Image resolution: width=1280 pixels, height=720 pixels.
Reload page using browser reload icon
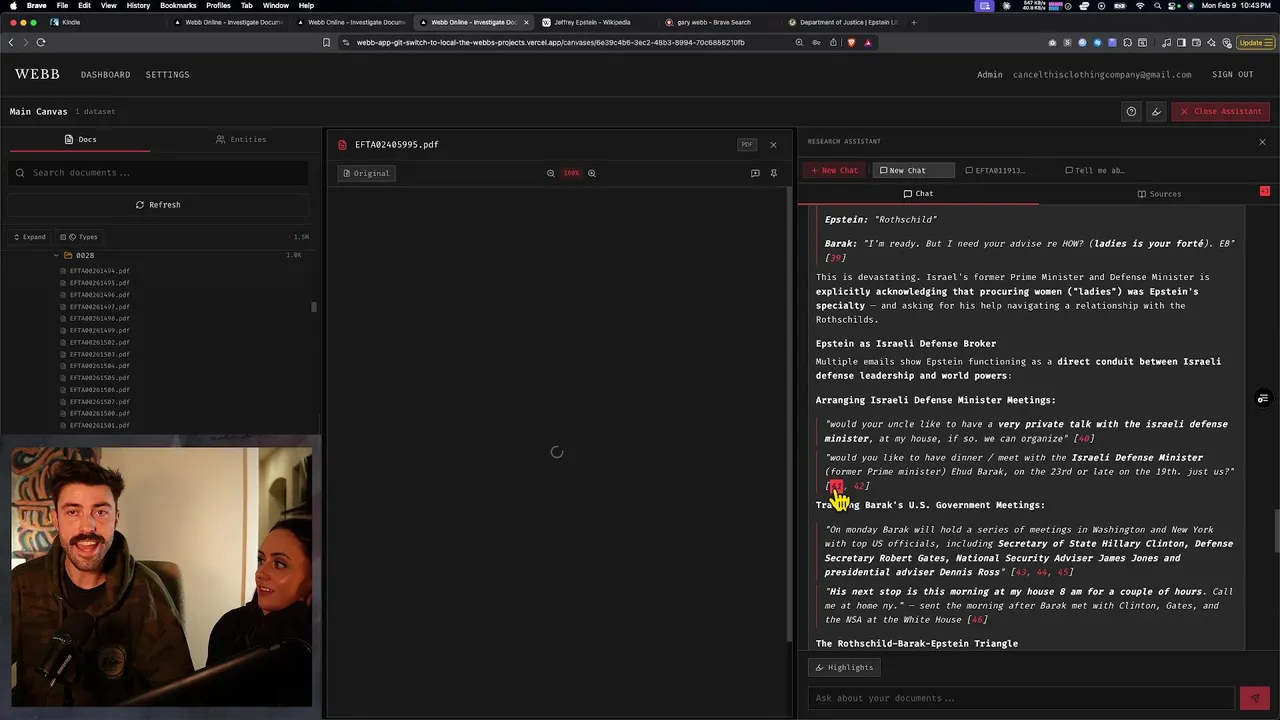click(41, 42)
